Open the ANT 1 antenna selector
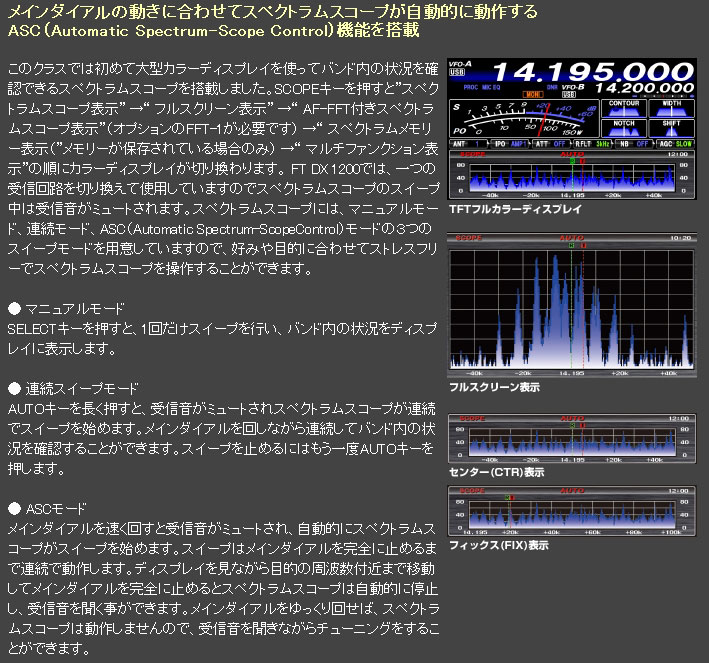Viewport: 709px width, 663px height. (466, 145)
